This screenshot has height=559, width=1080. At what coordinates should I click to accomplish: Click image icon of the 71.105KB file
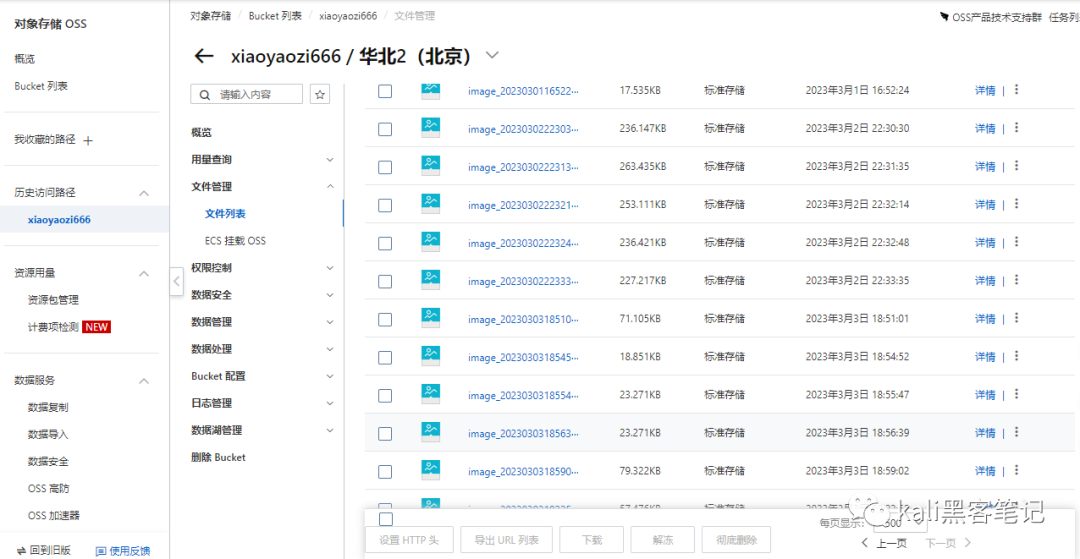click(x=430, y=319)
